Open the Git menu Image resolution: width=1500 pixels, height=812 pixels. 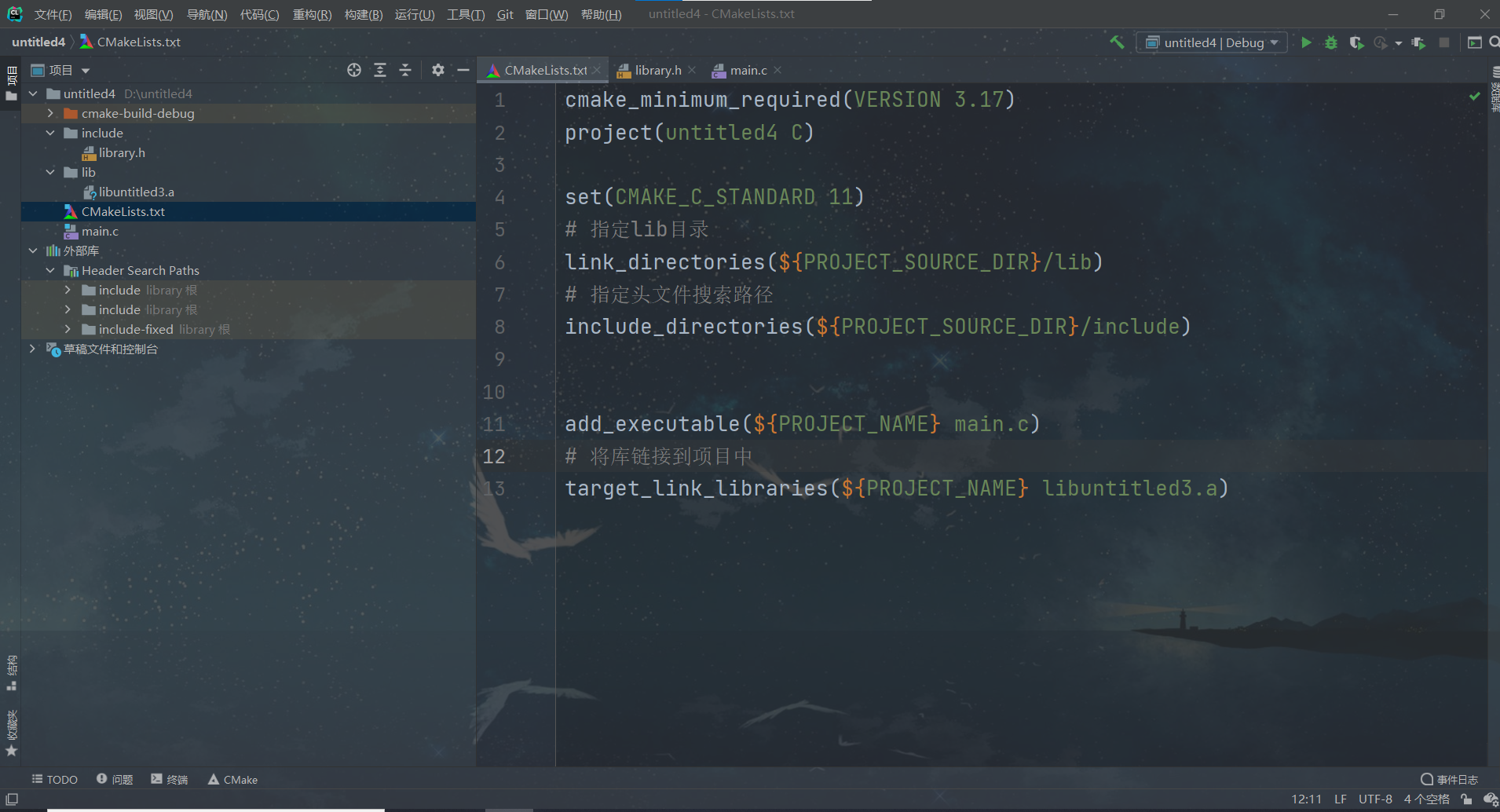pyautogui.click(x=504, y=14)
